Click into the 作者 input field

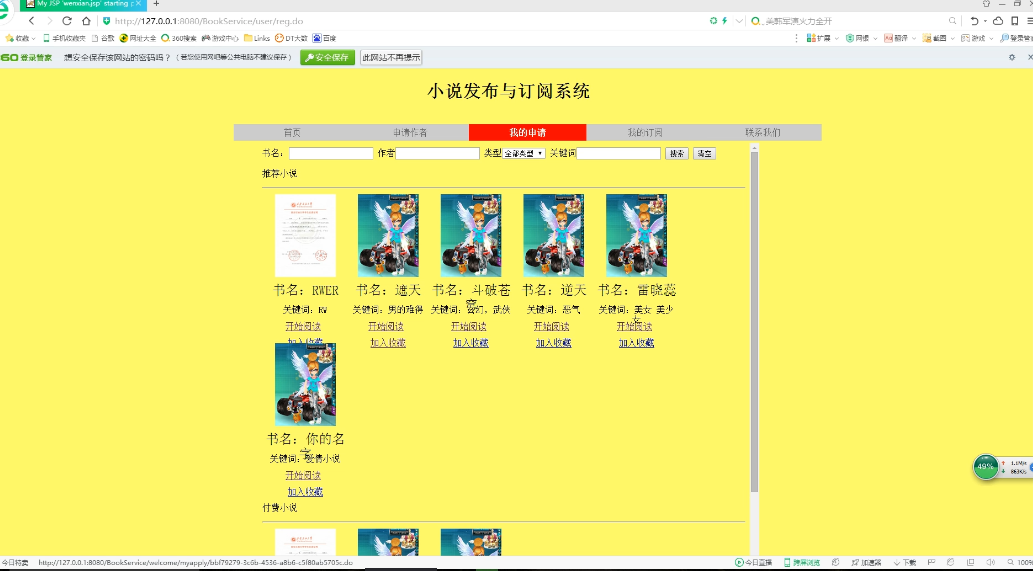coord(437,153)
